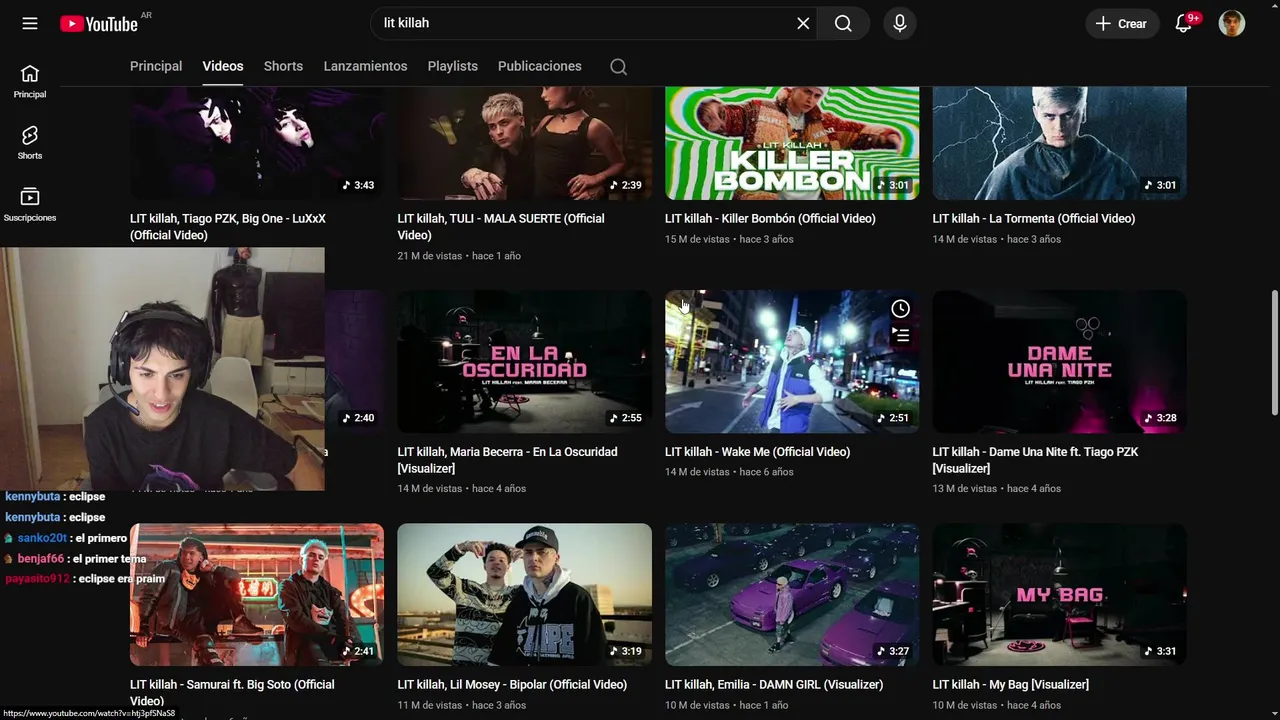Open the Crear menu
This screenshot has height=720, width=1280.
click(1121, 23)
